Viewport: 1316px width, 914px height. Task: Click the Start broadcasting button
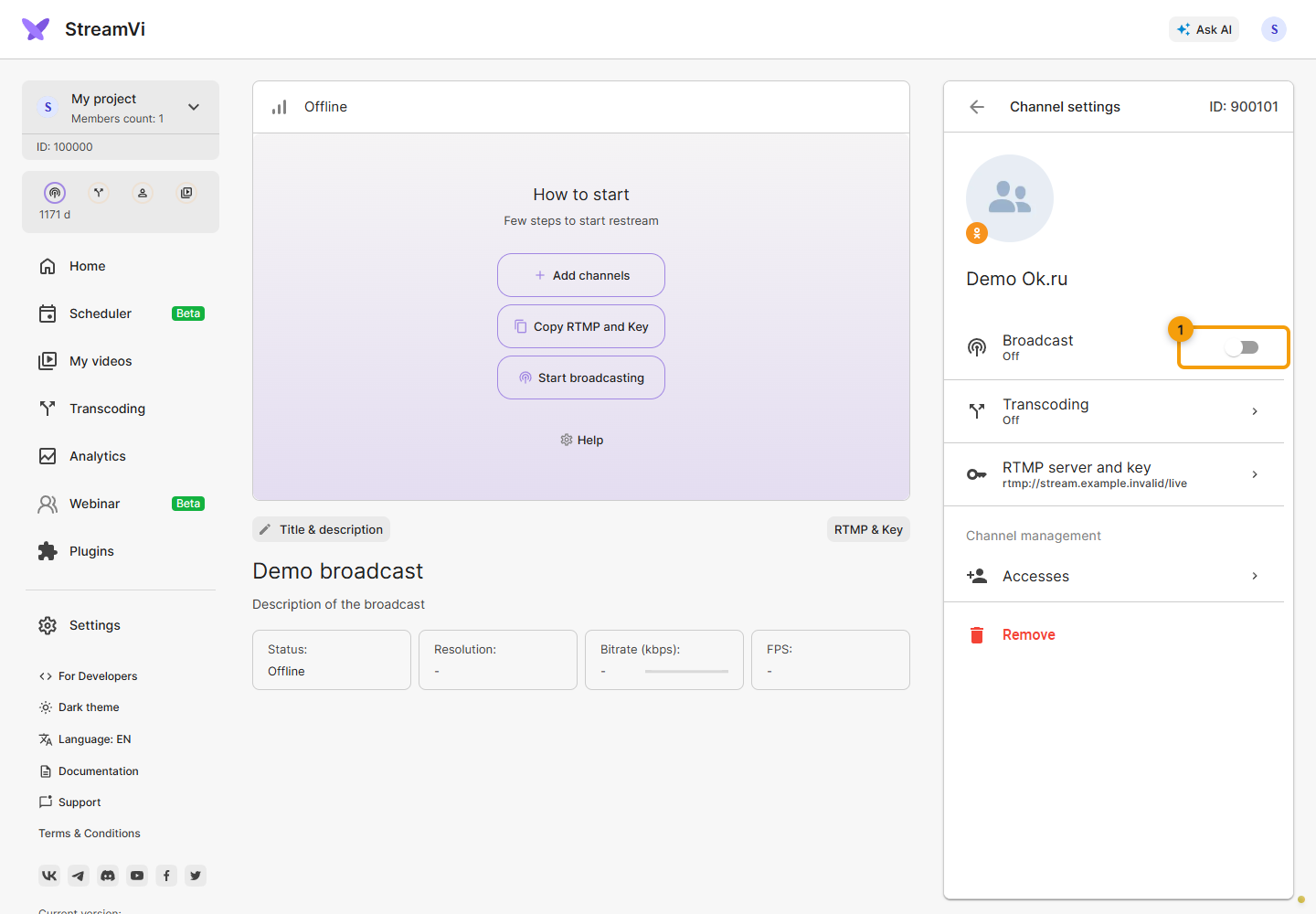click(581, 377)
